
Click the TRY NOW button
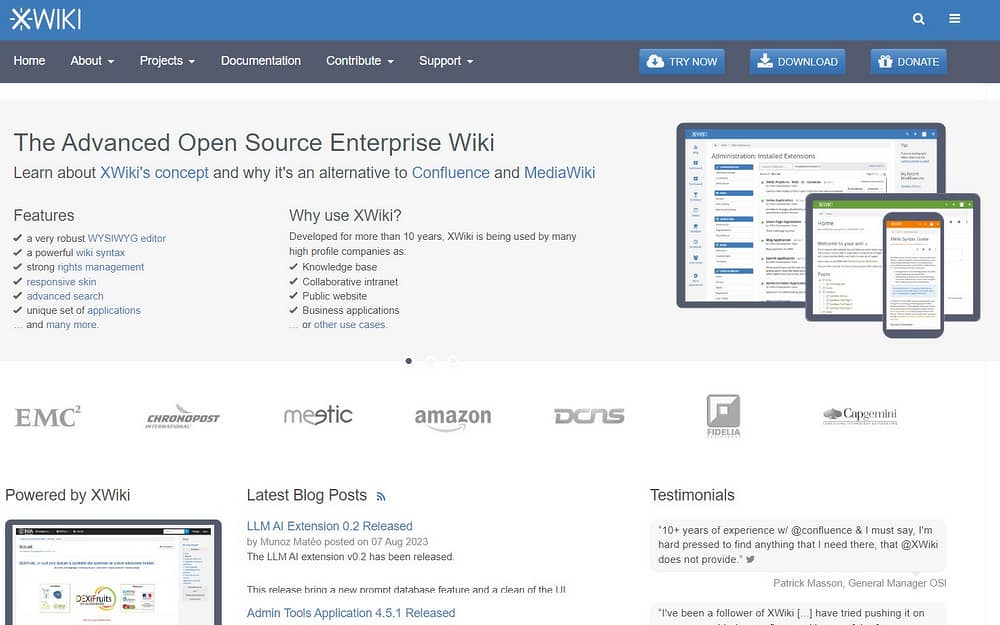click(x=683, y=62)
